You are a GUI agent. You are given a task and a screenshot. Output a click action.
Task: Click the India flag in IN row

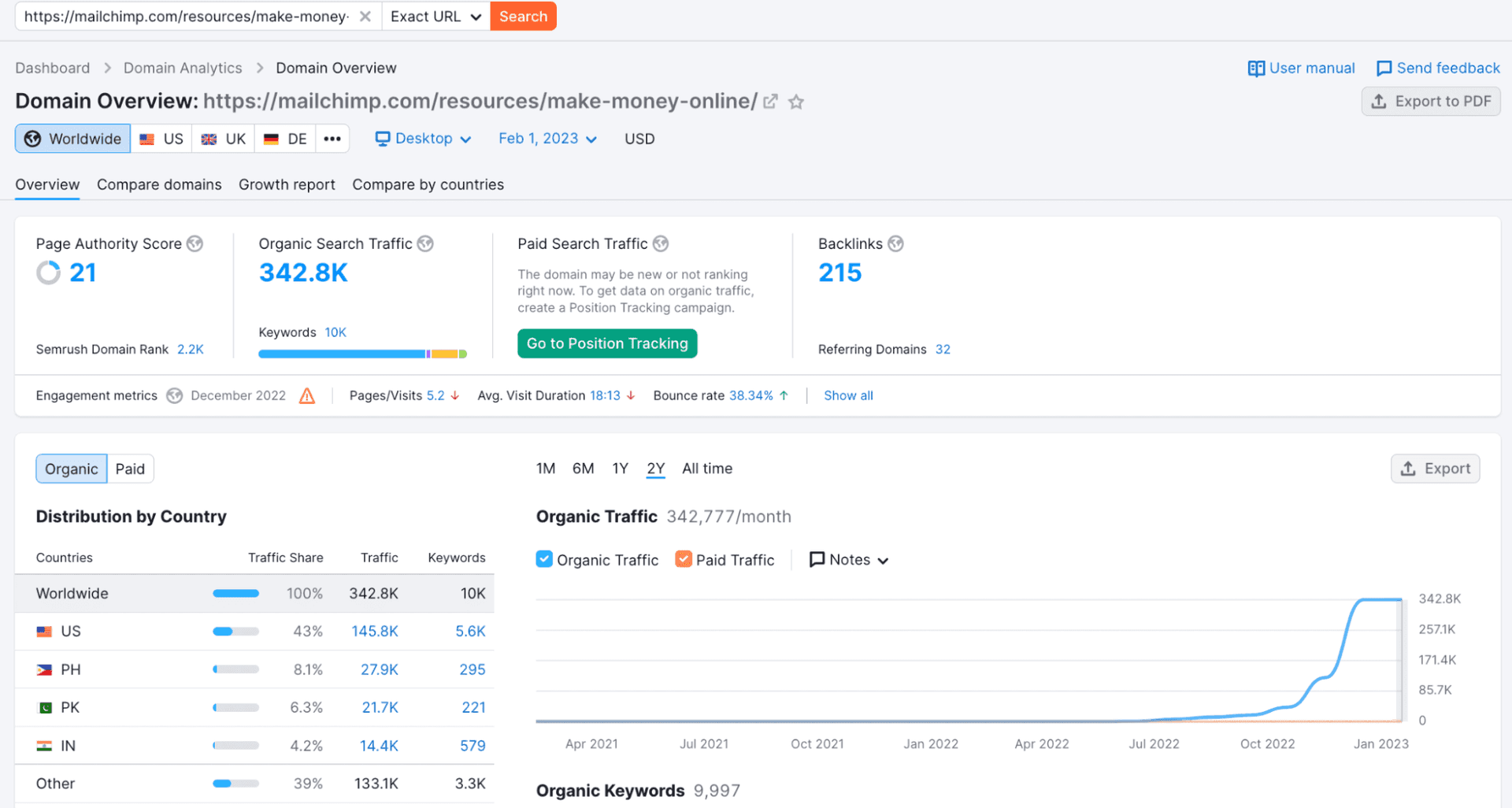click(44, 746)
